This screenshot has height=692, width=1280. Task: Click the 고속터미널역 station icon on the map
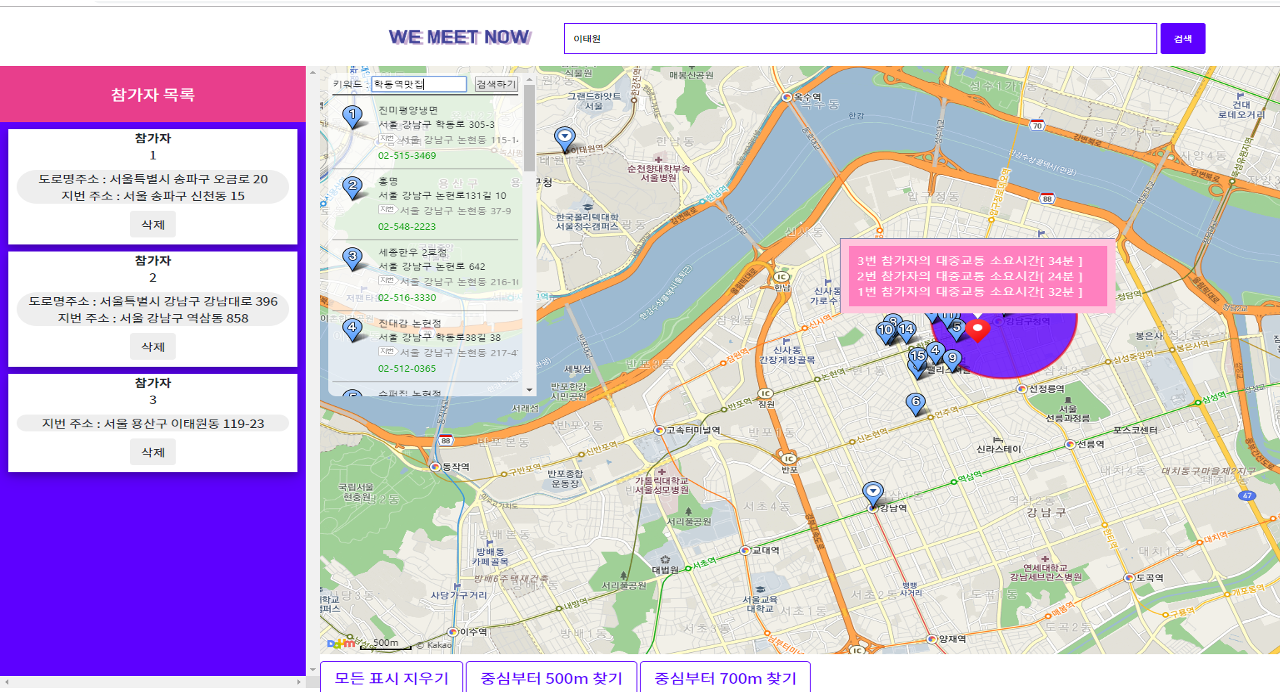658,430
